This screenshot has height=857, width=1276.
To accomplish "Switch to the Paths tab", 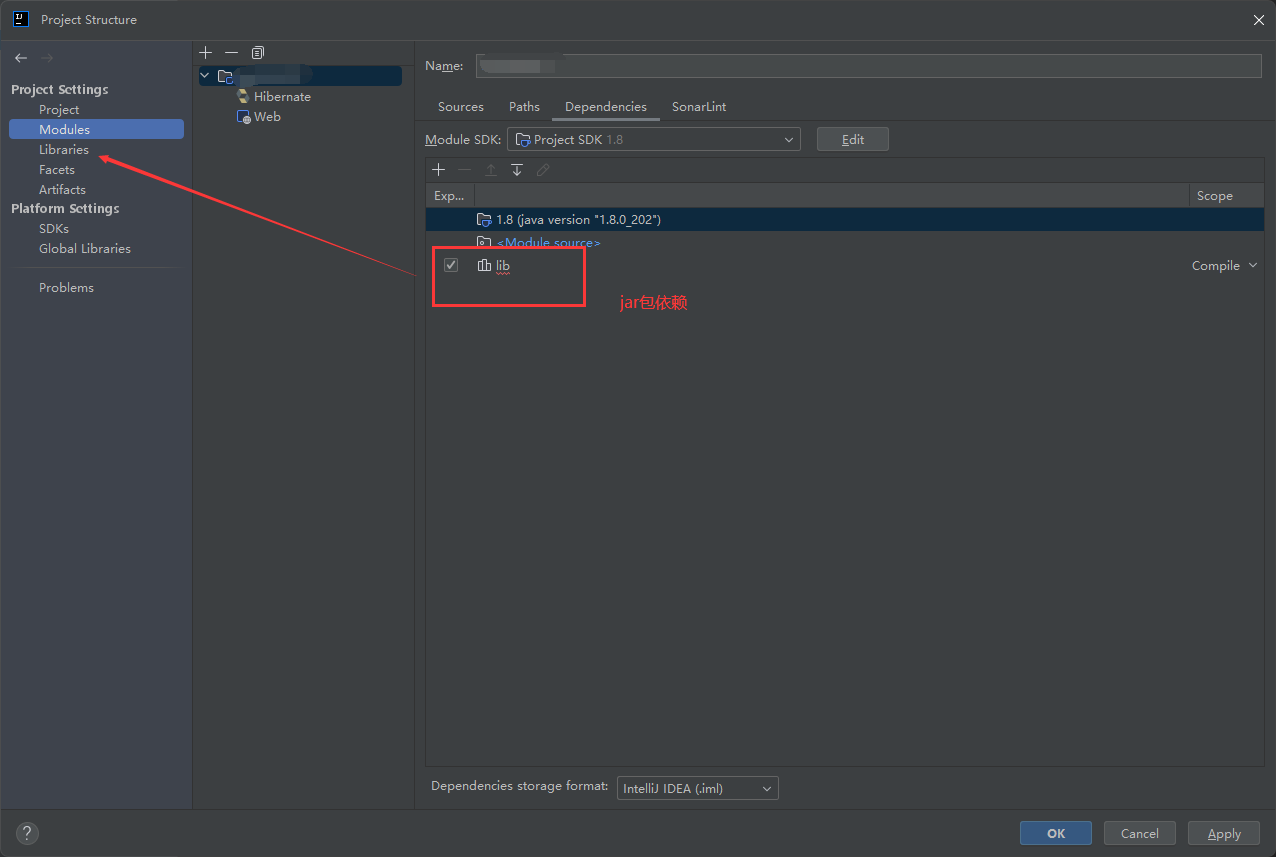I will (524, 107).
